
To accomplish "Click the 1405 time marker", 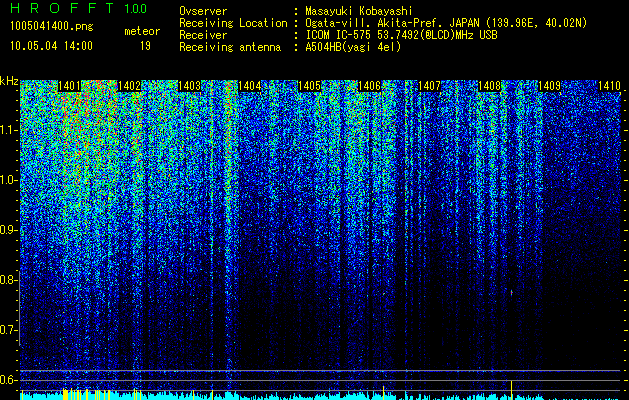I will [x=309, y=86].
